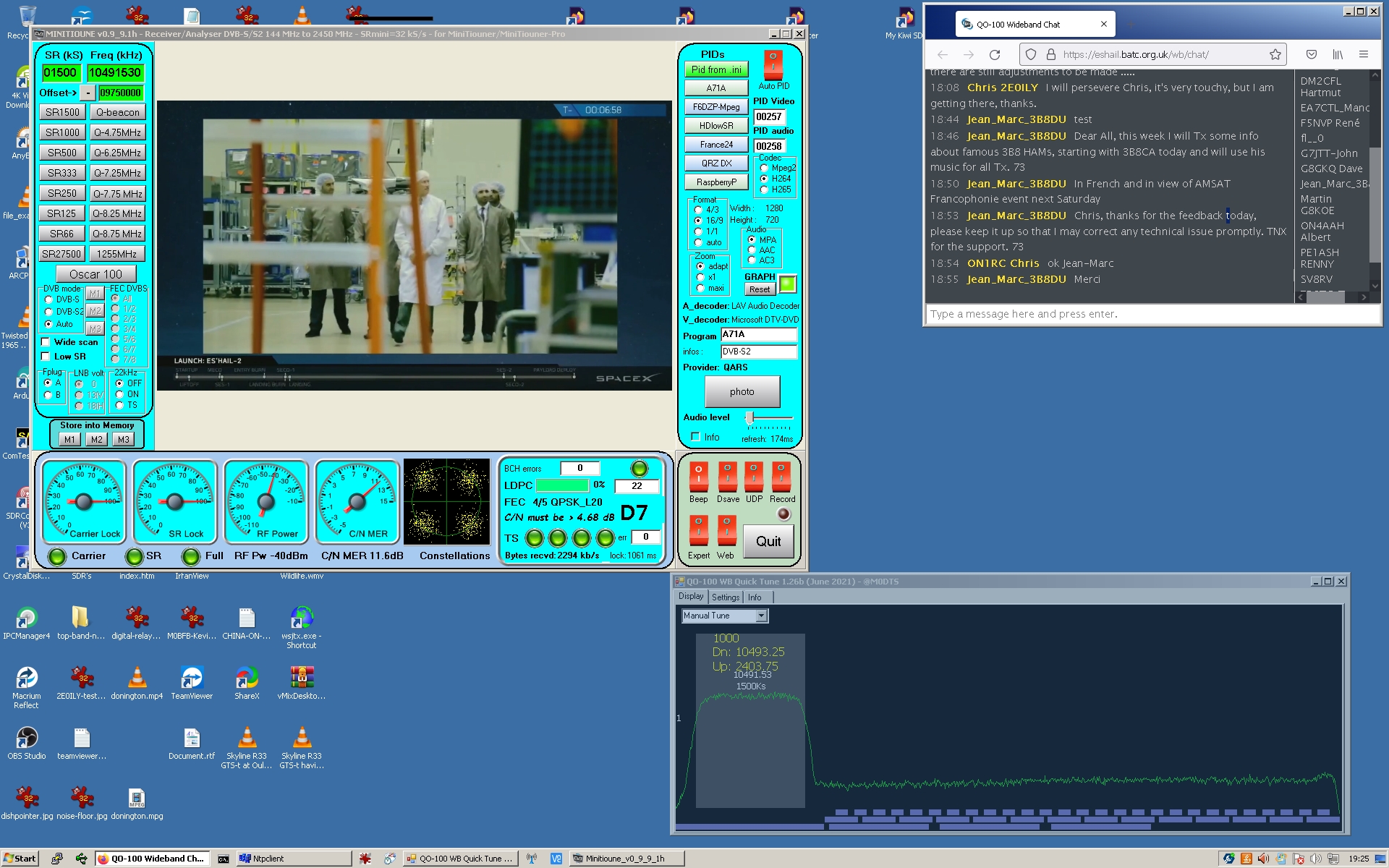1389x868 pixels.
Task: Choose maxi zoom radio option
Action: [x=700, y=288]
